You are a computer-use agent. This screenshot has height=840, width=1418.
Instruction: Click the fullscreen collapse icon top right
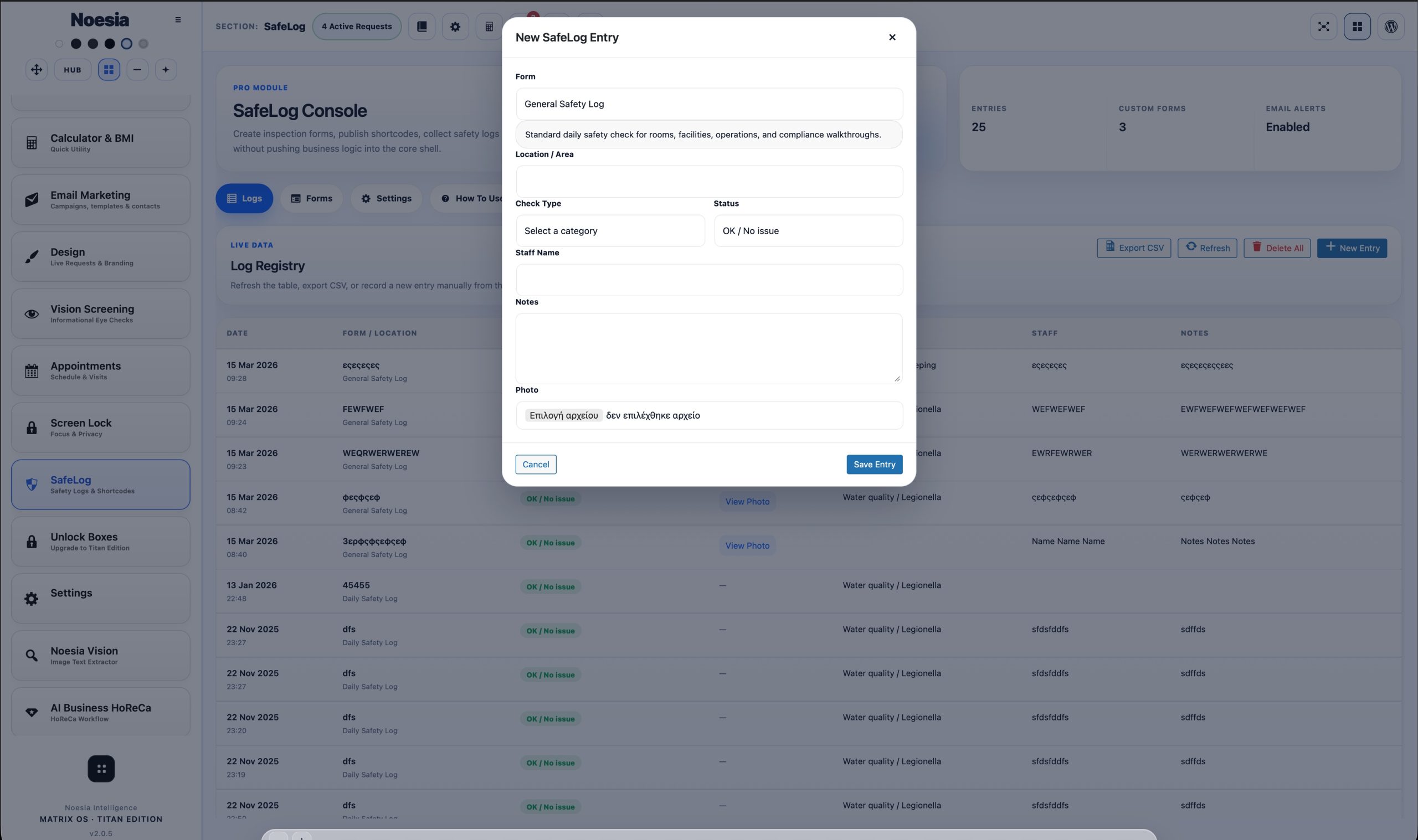[x=1323, y=27]
